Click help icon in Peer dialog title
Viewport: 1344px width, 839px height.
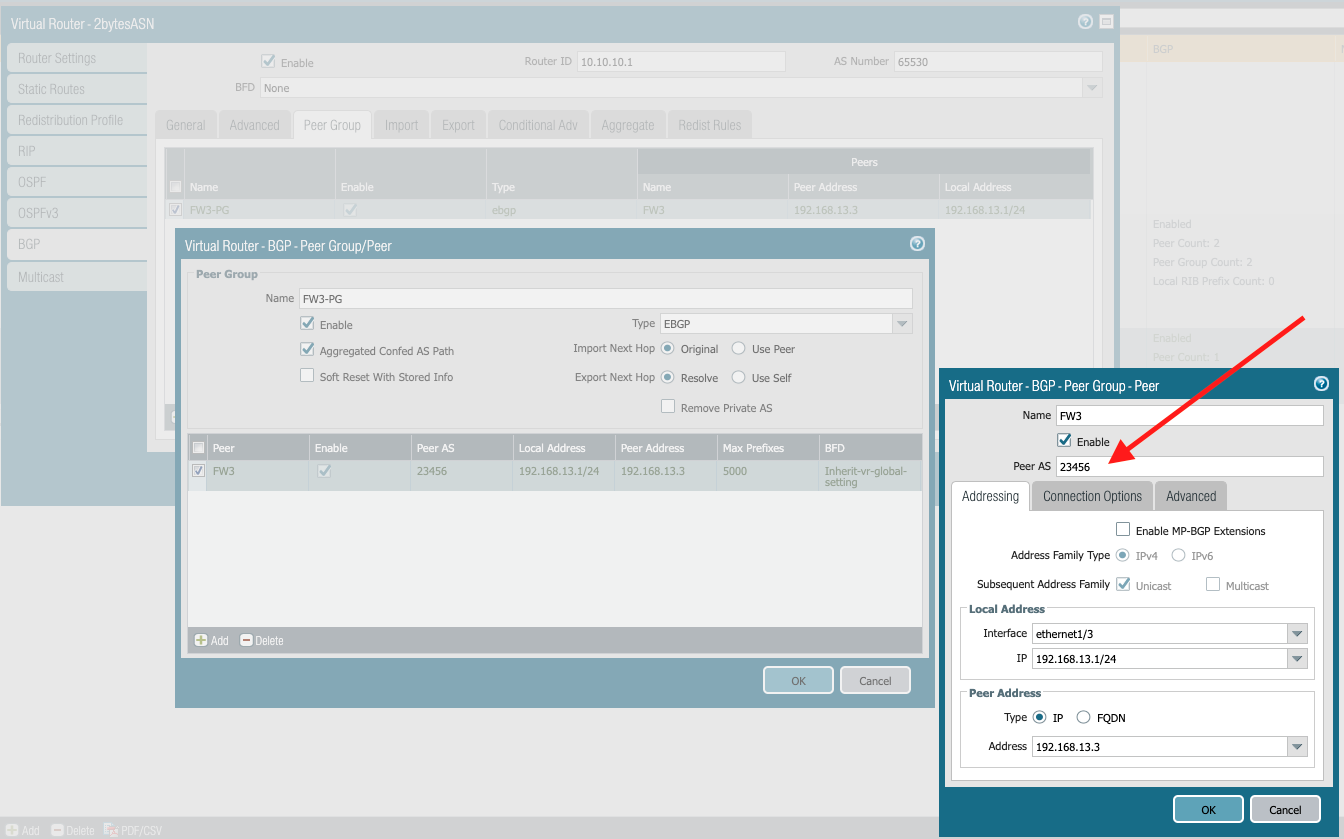click(x=1320, y=384)
